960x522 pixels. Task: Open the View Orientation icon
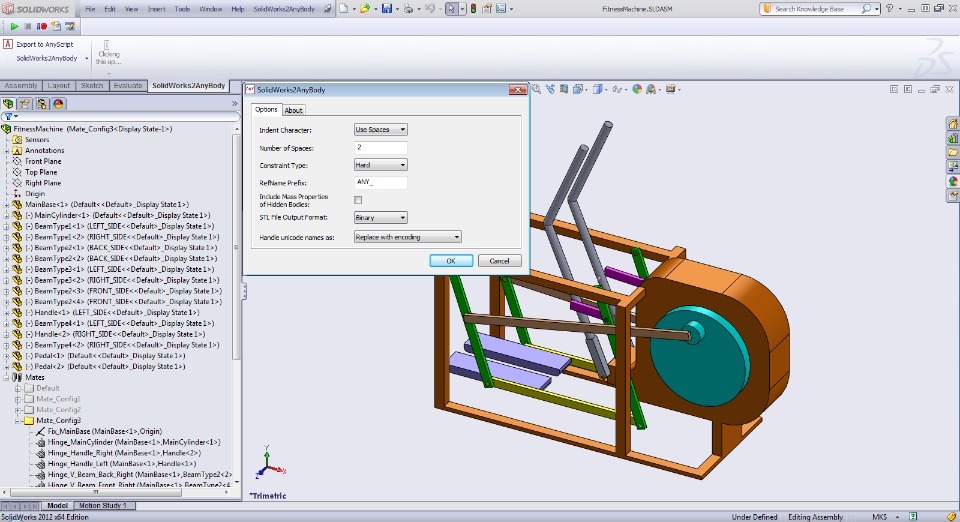click(x=577, y=89)
